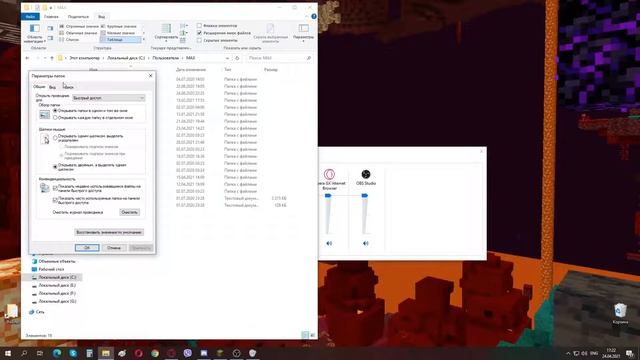This screenshot has width=640, height=360.
Task: Switch to Home (Главная) ribbon tab
Action: click(x=51, y=16)
